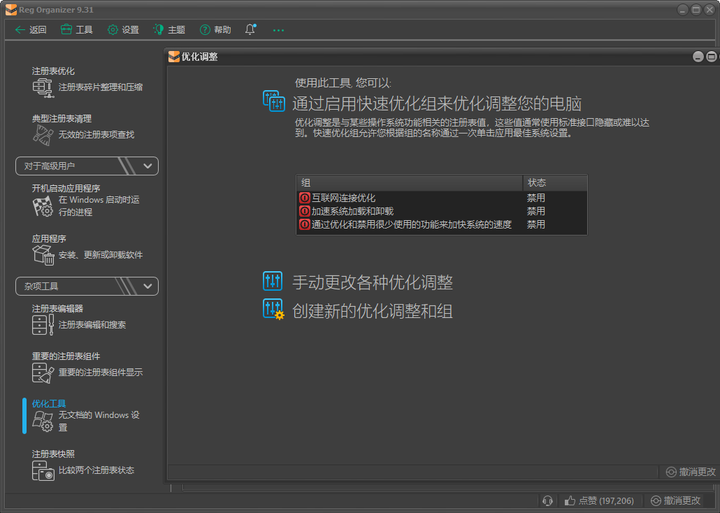
Task: Click the registry defrag icon
Action: [43, 87]
